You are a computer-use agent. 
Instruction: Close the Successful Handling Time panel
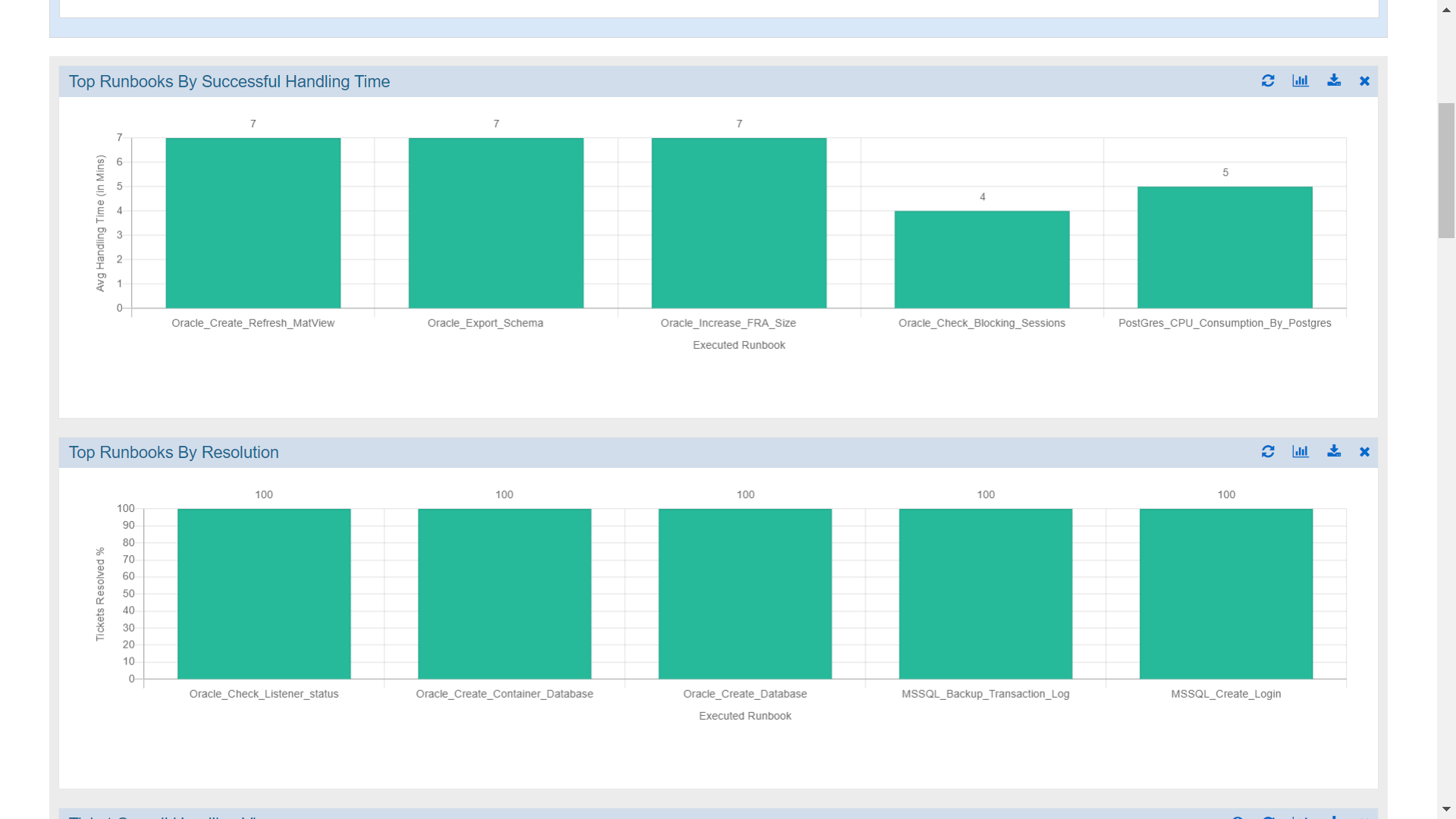pyautogui.click(x=1364, y=81)
